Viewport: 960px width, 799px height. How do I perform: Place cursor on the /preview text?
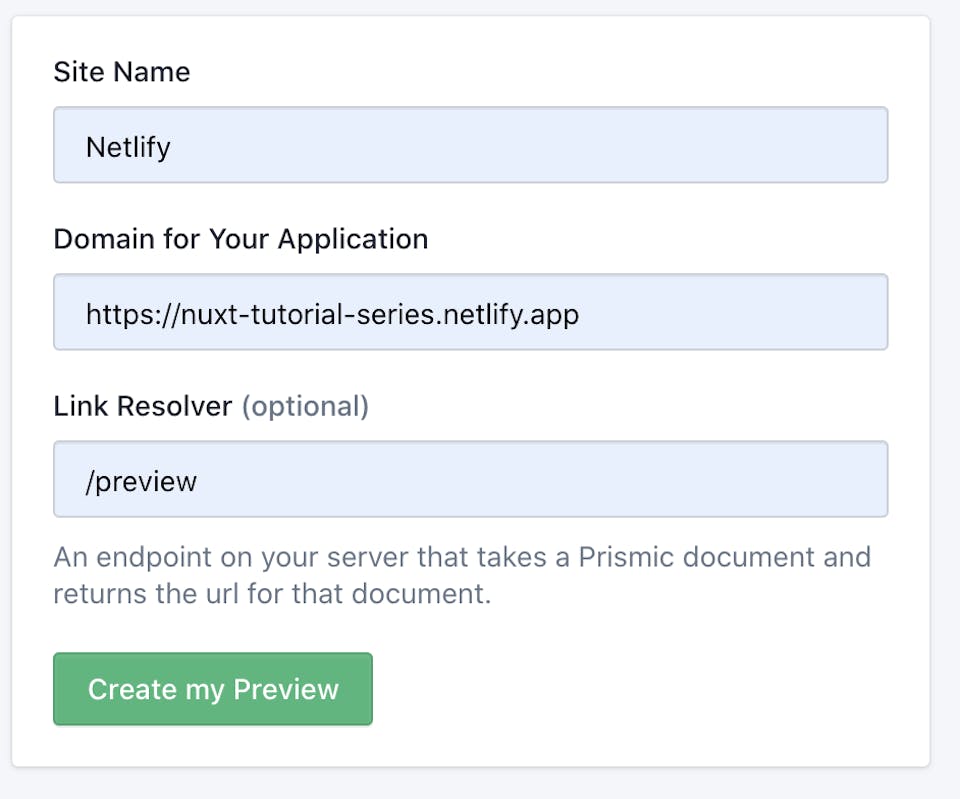click(x=141, y=482)
